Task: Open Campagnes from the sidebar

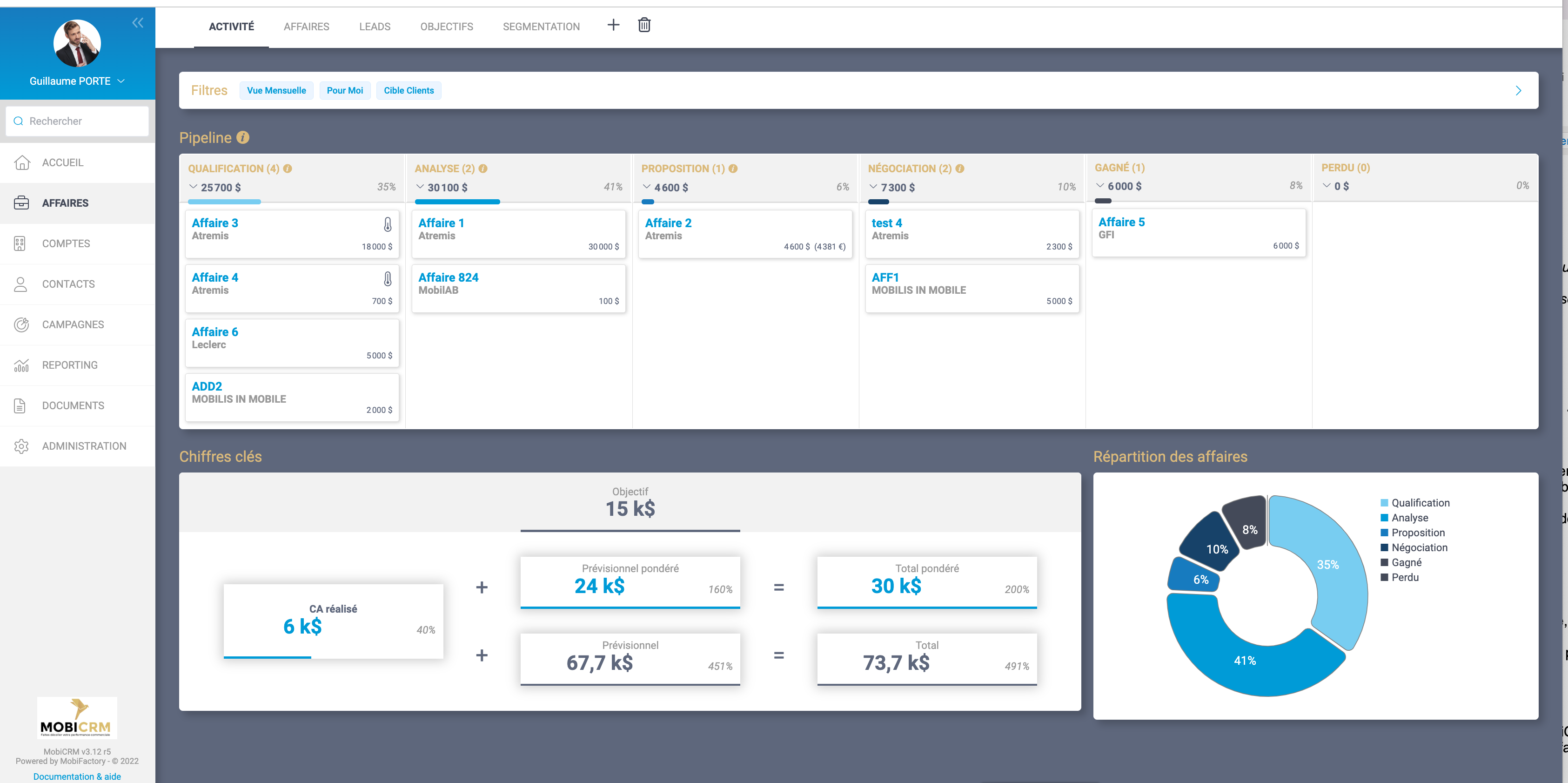Action: [x=73, y=324]
